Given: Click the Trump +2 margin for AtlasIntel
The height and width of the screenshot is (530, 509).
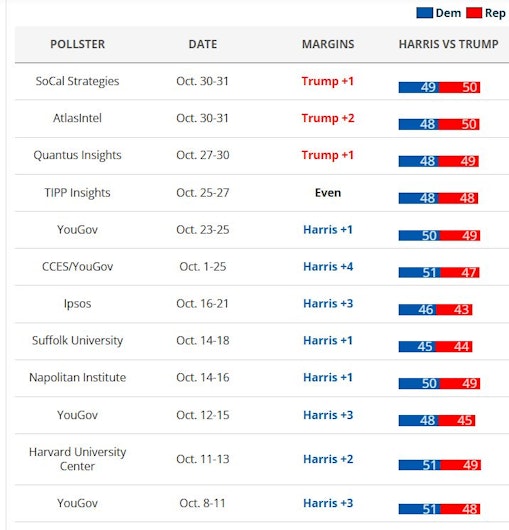Looking at the screenshot, I should coord(328,118).
